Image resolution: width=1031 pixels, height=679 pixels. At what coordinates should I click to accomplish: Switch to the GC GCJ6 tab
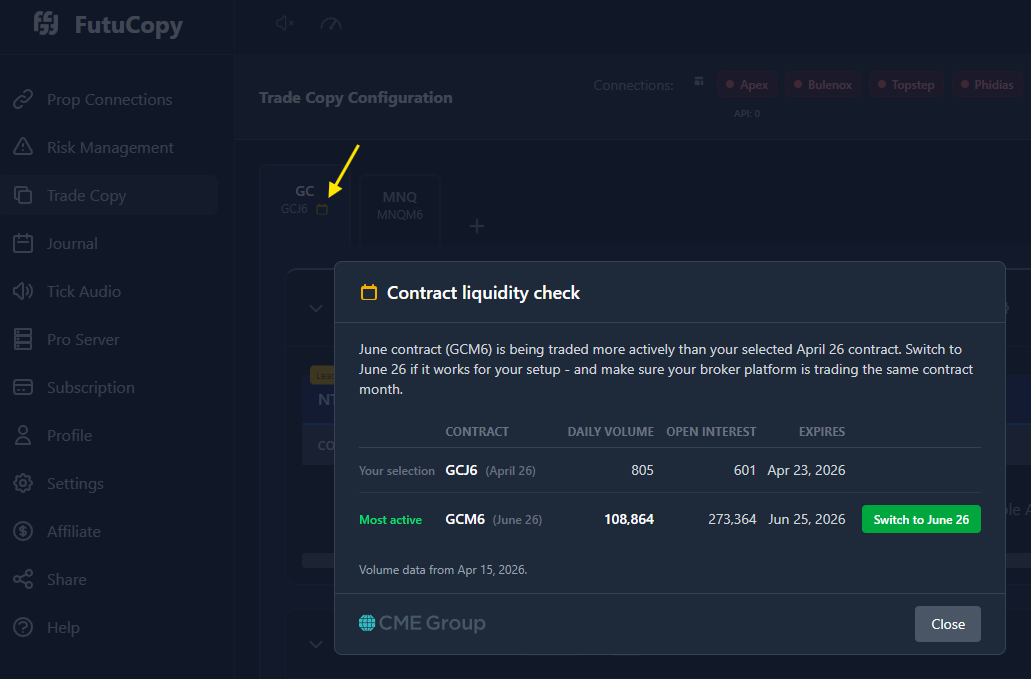(304, 200)
